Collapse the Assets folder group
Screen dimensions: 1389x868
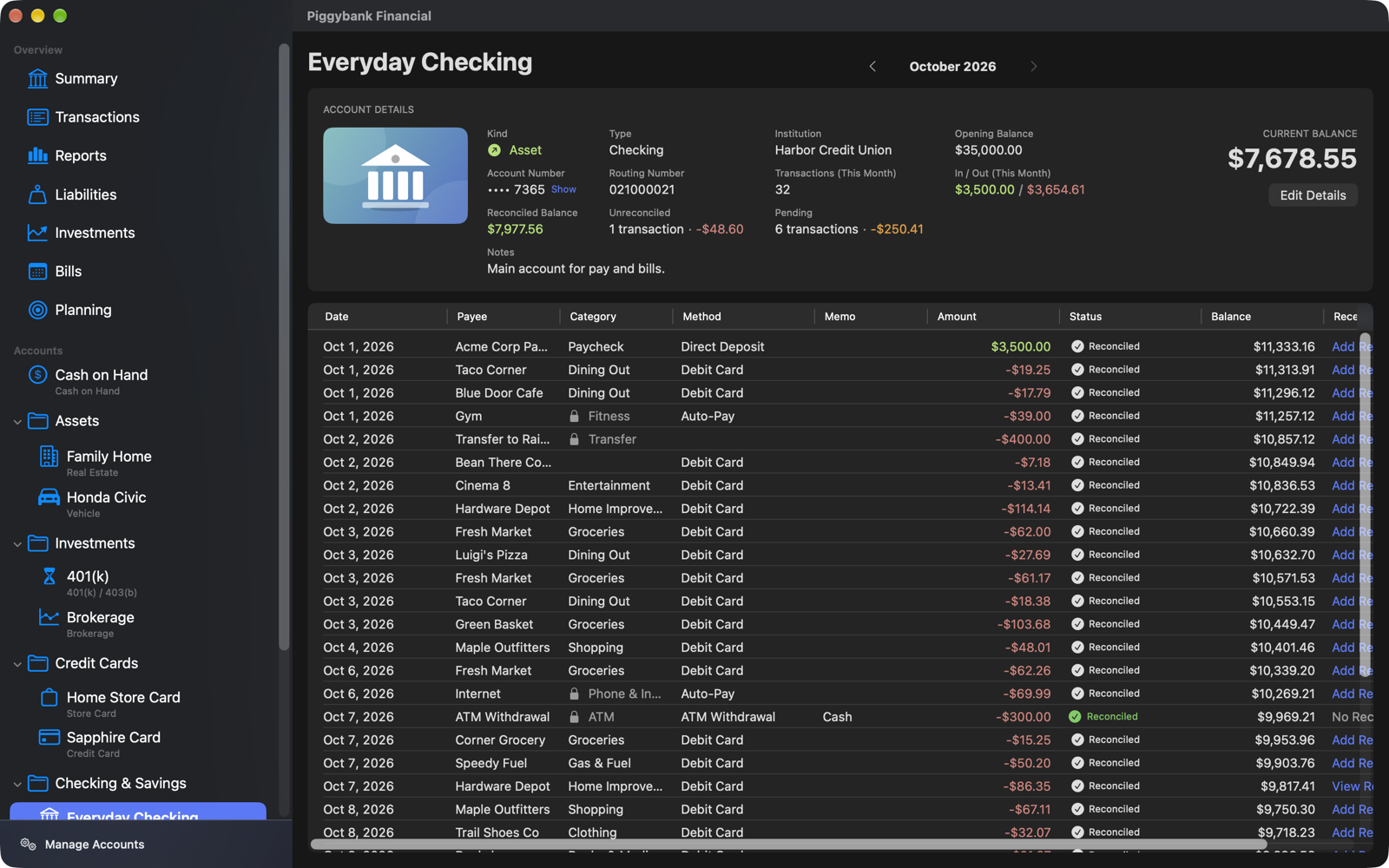tap(17, 422)
